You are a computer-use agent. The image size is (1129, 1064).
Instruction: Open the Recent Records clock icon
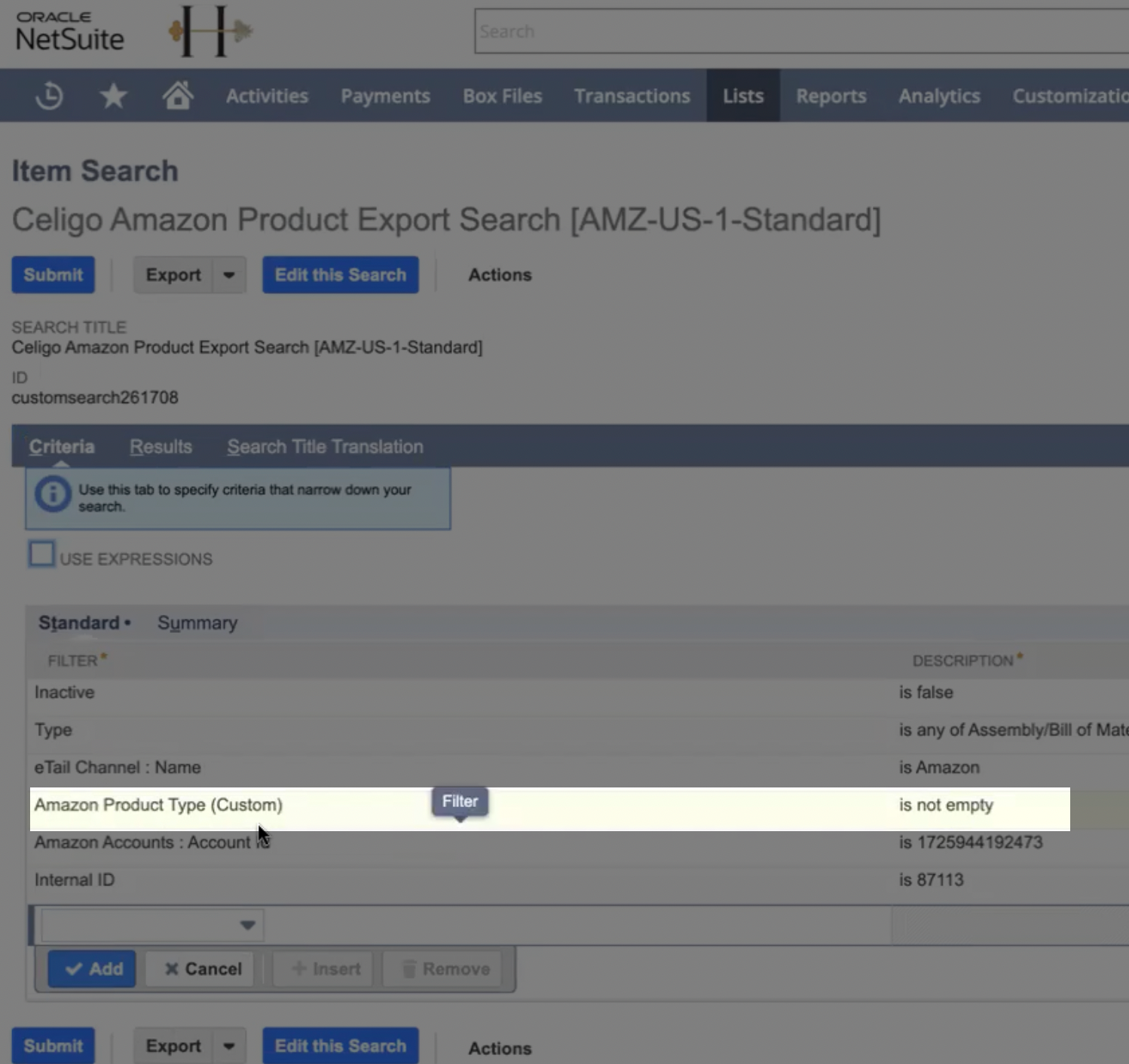point(50,96)
